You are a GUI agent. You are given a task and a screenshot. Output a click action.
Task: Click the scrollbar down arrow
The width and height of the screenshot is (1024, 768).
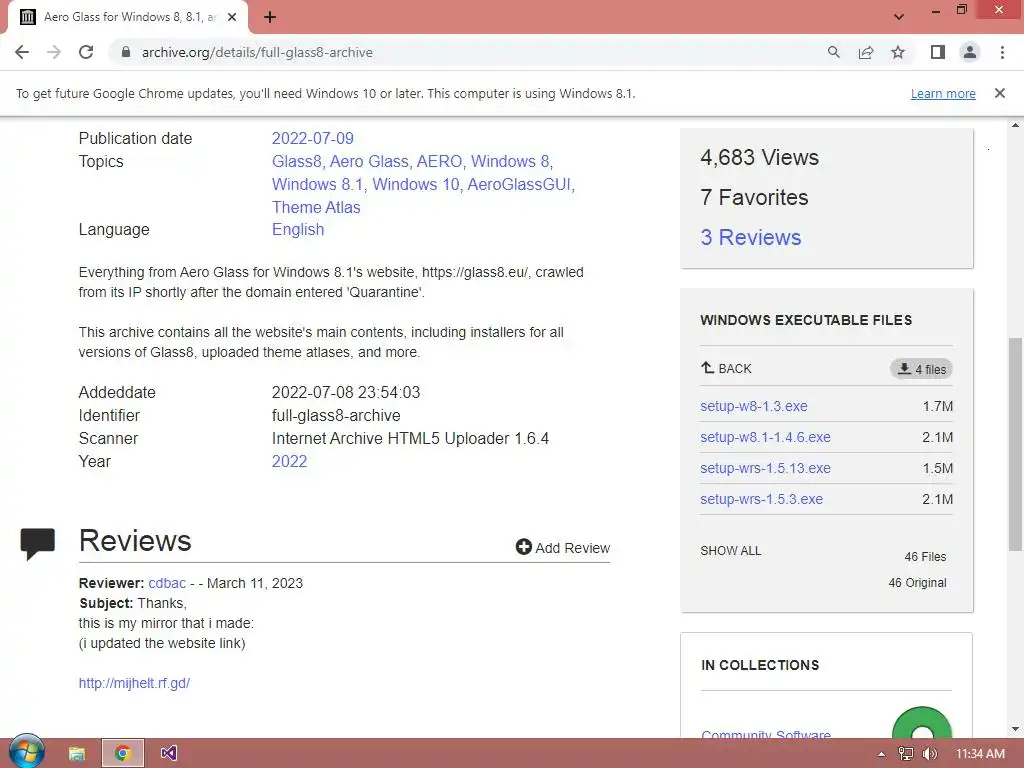pyautogui.click(x=1016, y=729)
